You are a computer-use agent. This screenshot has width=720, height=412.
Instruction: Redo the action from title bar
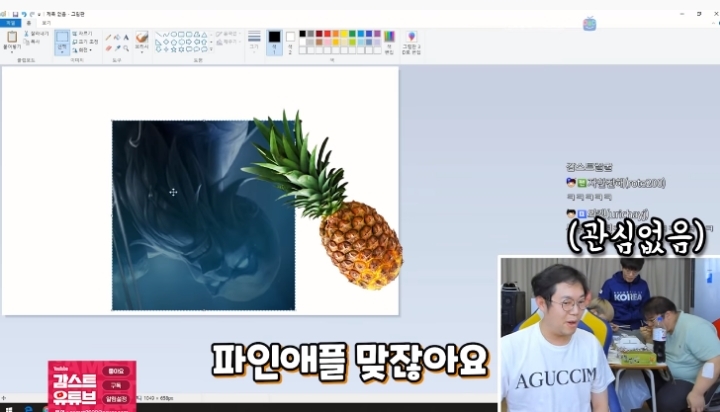point(32,14)
